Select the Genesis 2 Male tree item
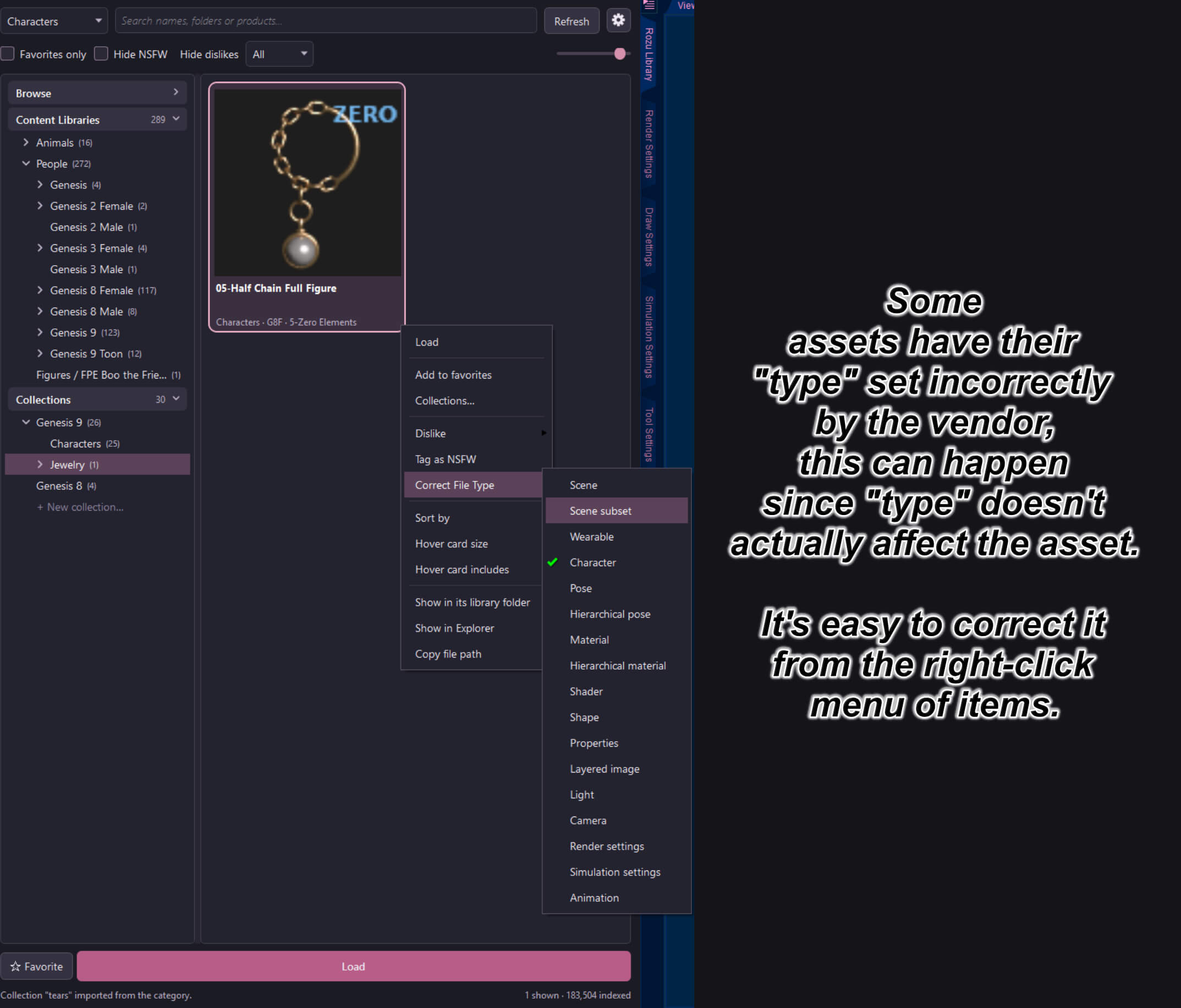 tap(94, 227)
